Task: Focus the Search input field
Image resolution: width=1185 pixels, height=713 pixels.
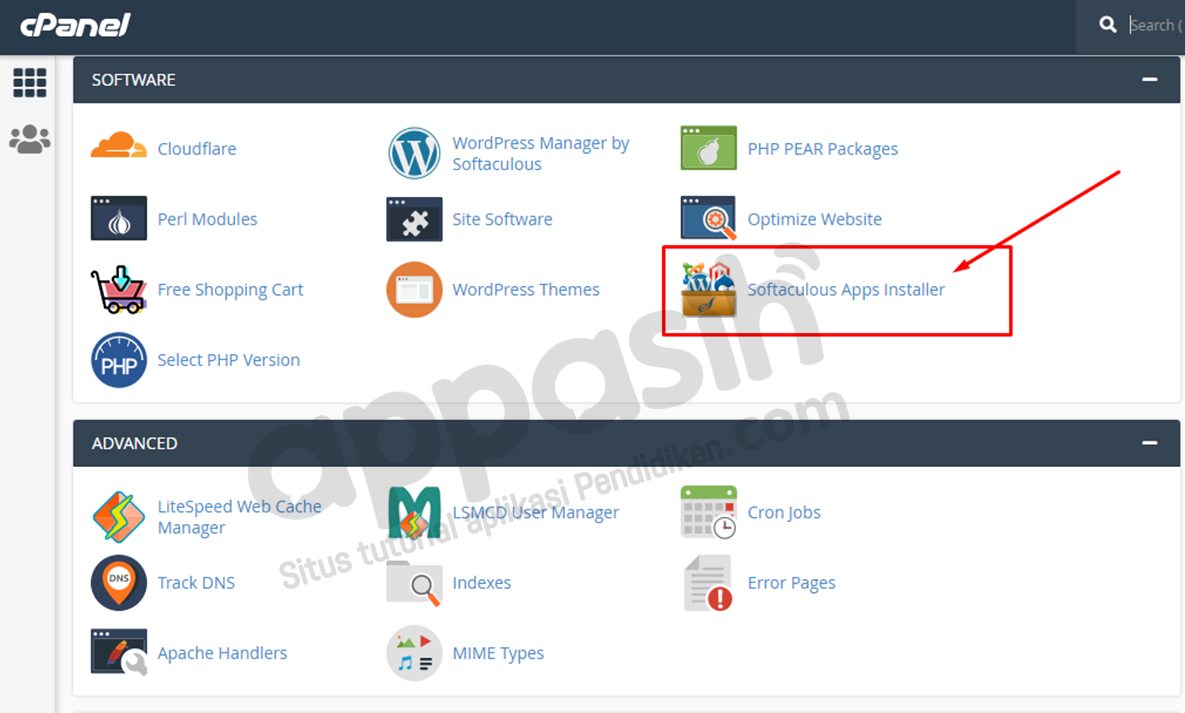Action: [x=1156, y=25]
